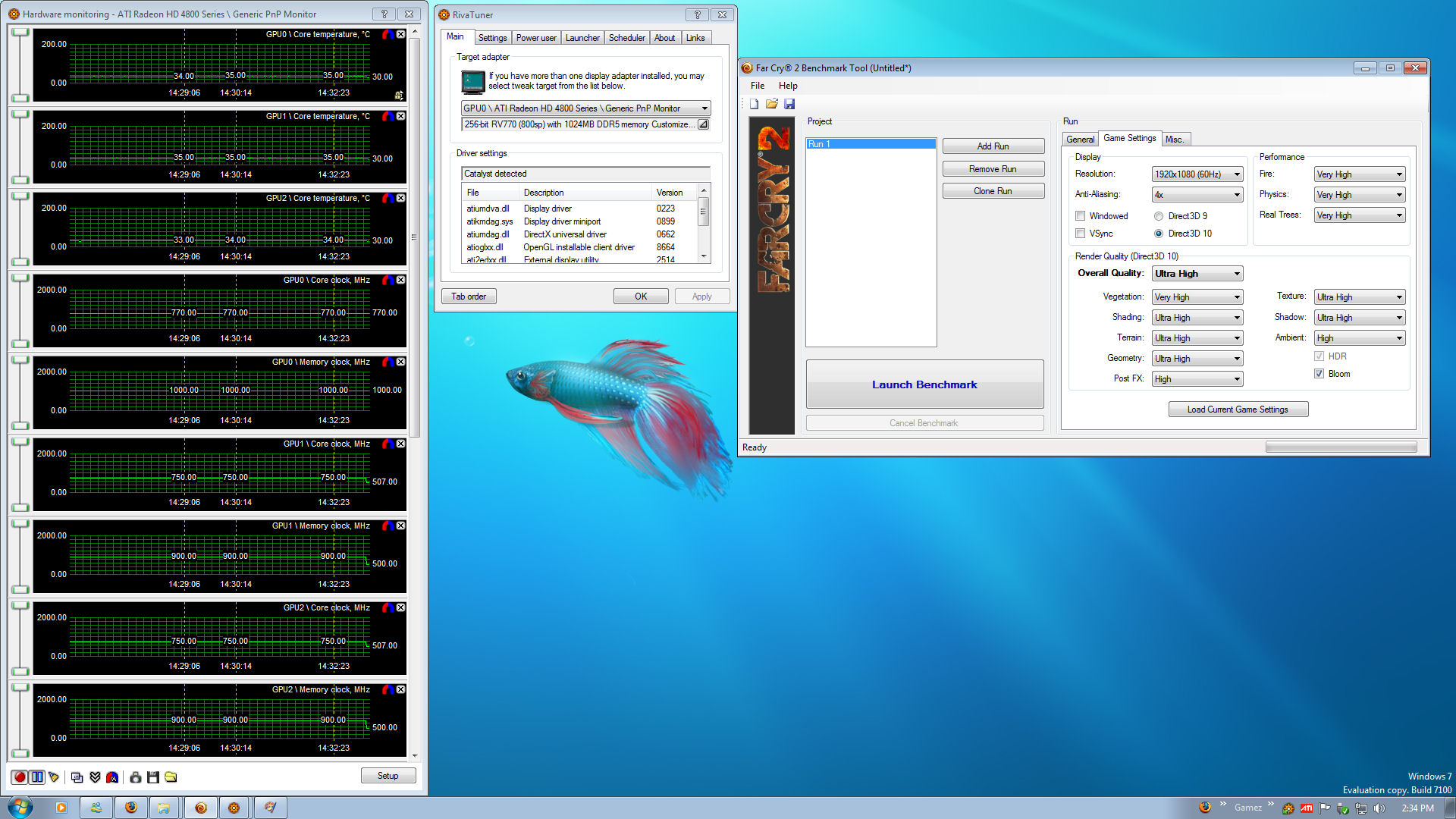Click the Clone Run button
Image resolution: width=1456 pixels, height=819 pixels.
point(993,191)
